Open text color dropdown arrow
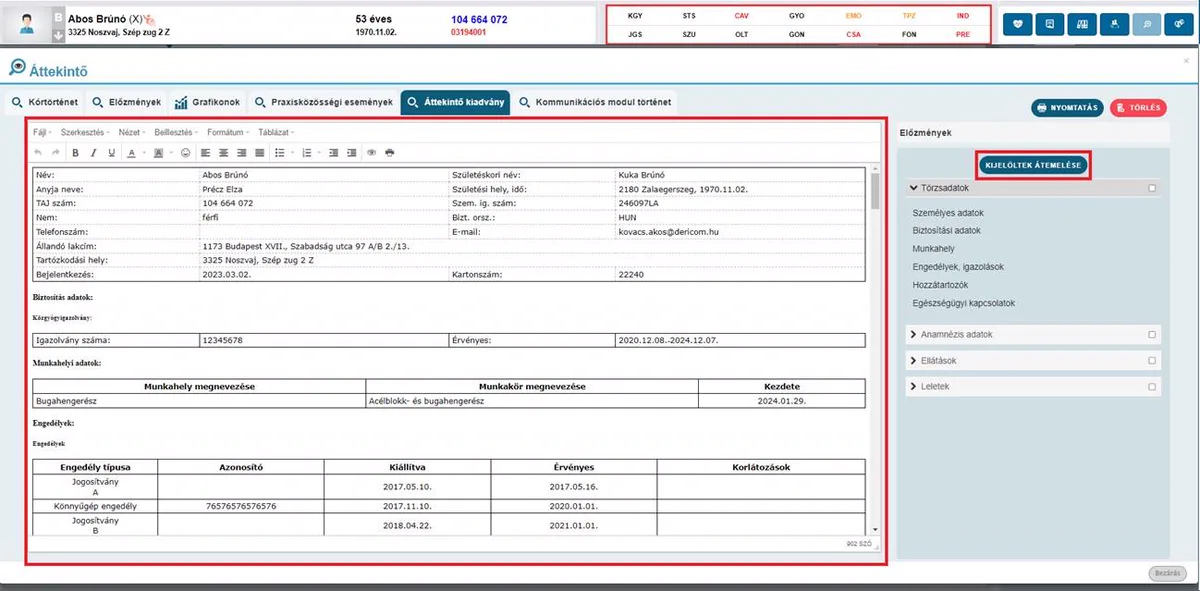Screen dimensions: 1200x591 pyautogui.click(x=142, y=153)
